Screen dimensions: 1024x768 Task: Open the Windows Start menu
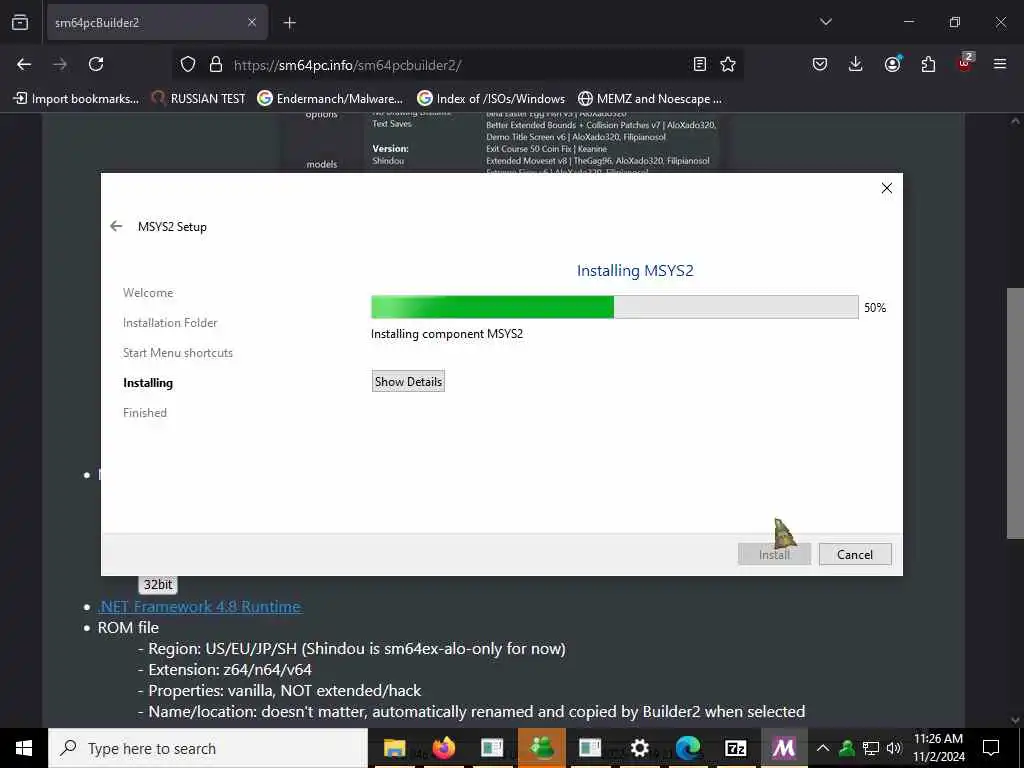[24, 748]
